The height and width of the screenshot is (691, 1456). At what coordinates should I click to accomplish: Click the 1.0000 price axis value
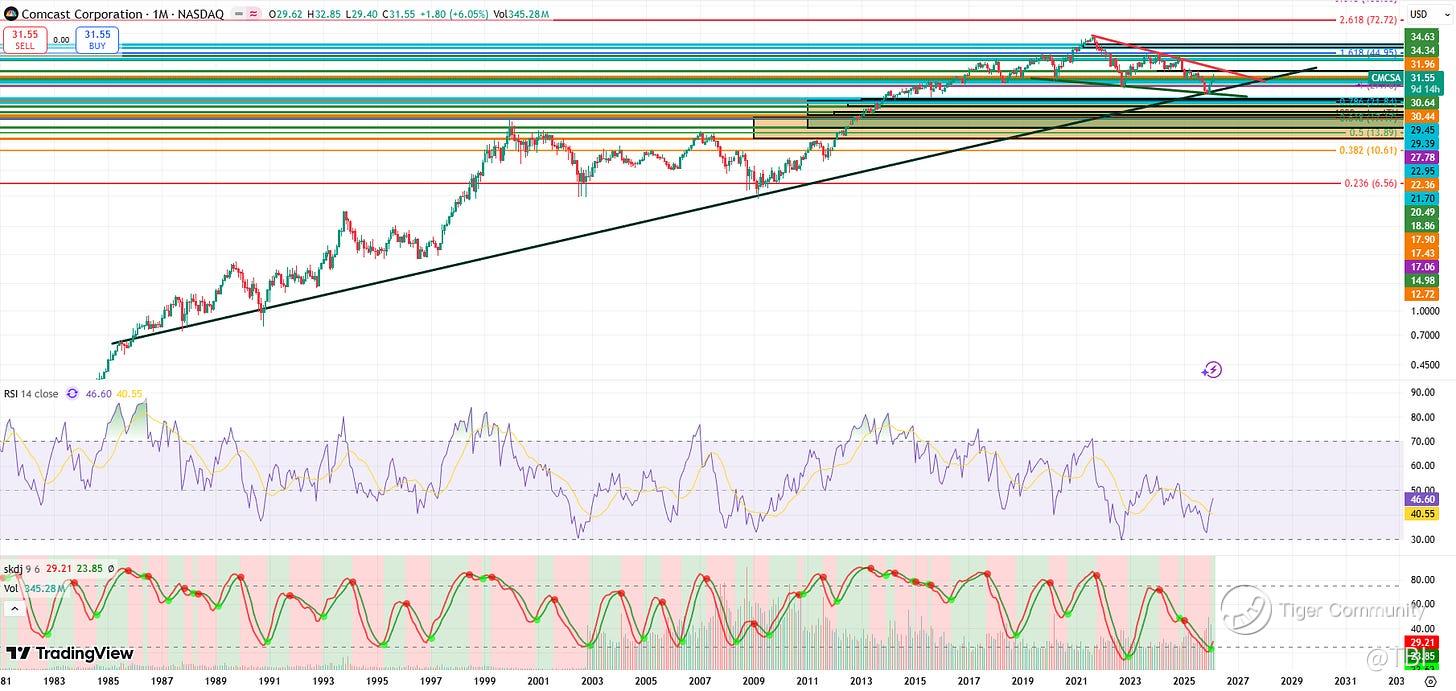[x=1423, y=311]
